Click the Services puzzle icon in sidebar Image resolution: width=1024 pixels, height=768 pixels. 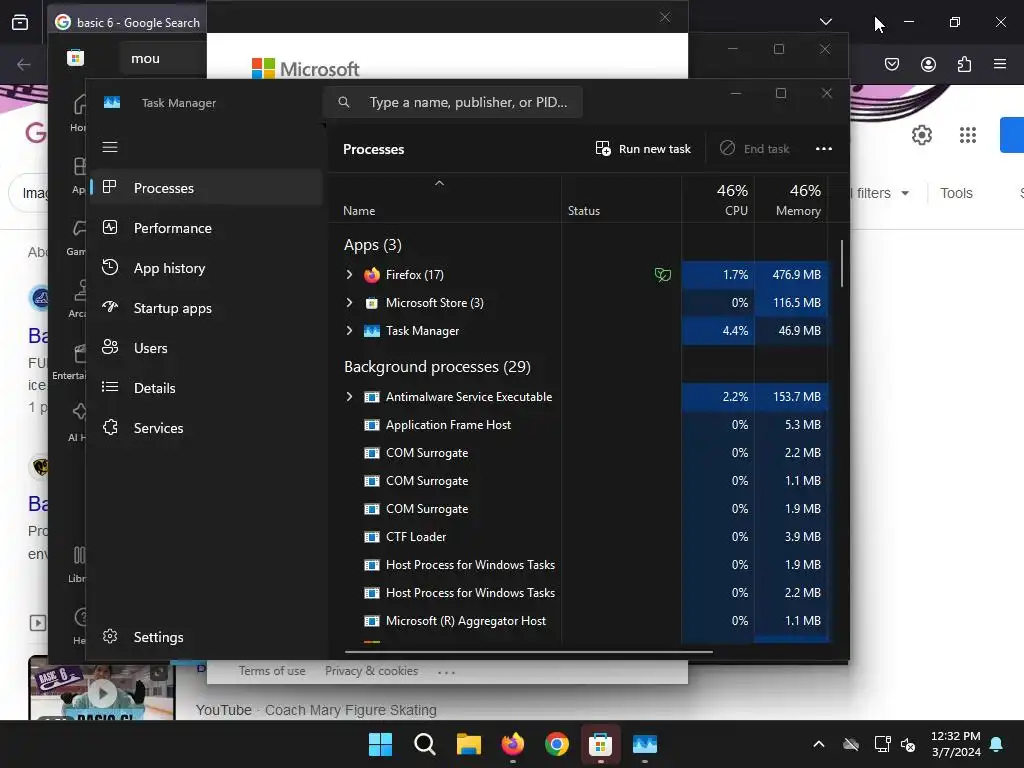pos(110,427)
